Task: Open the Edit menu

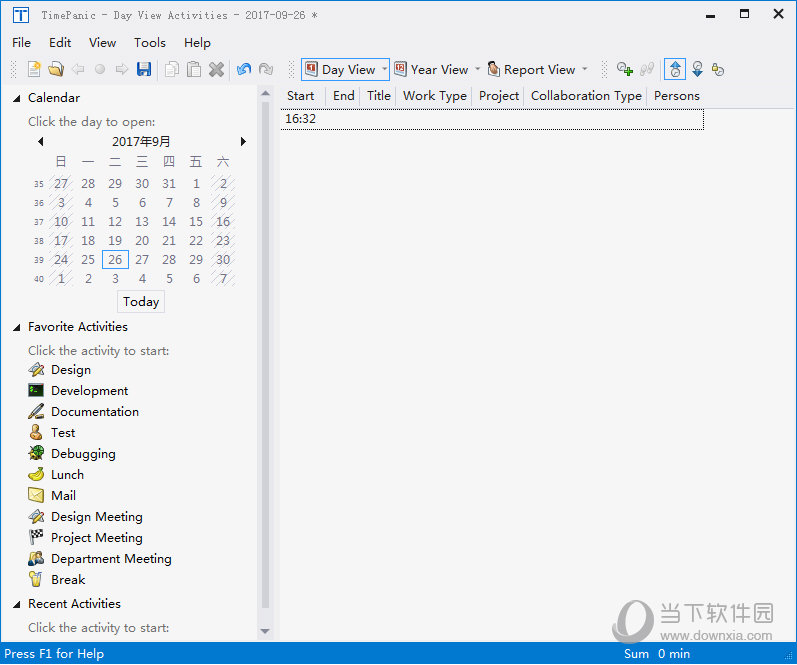Action: coord(60,43)
